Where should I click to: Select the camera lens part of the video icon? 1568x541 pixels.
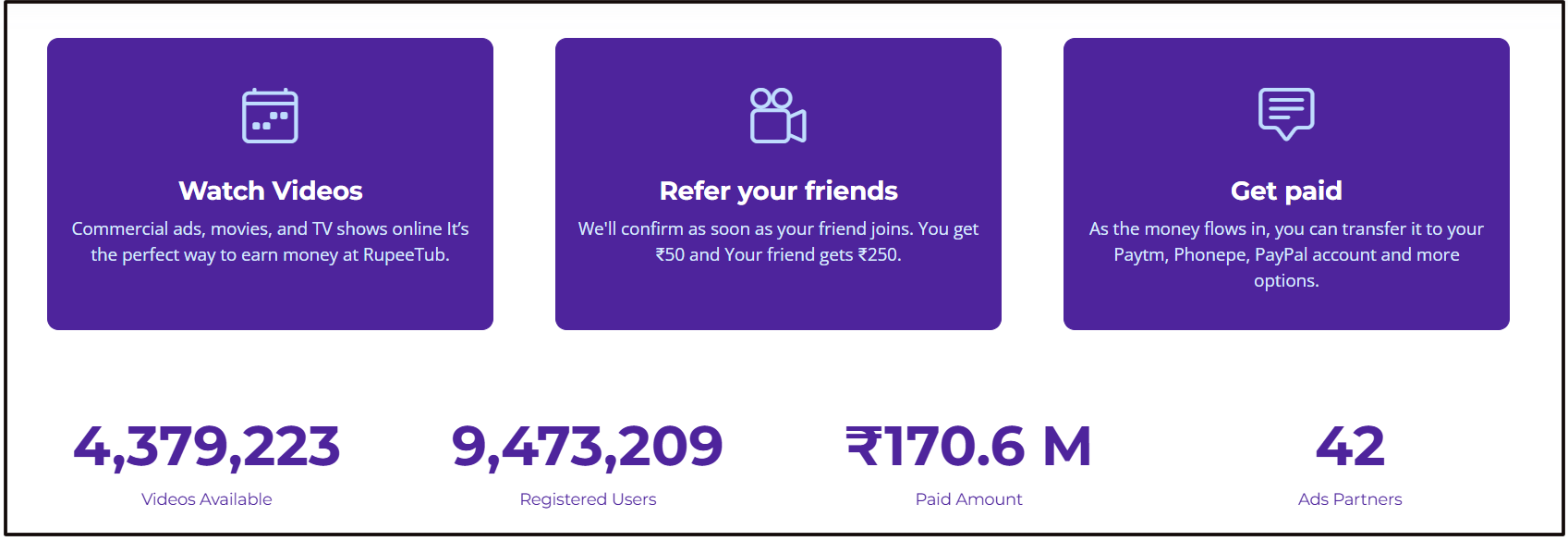coord(798,125)
